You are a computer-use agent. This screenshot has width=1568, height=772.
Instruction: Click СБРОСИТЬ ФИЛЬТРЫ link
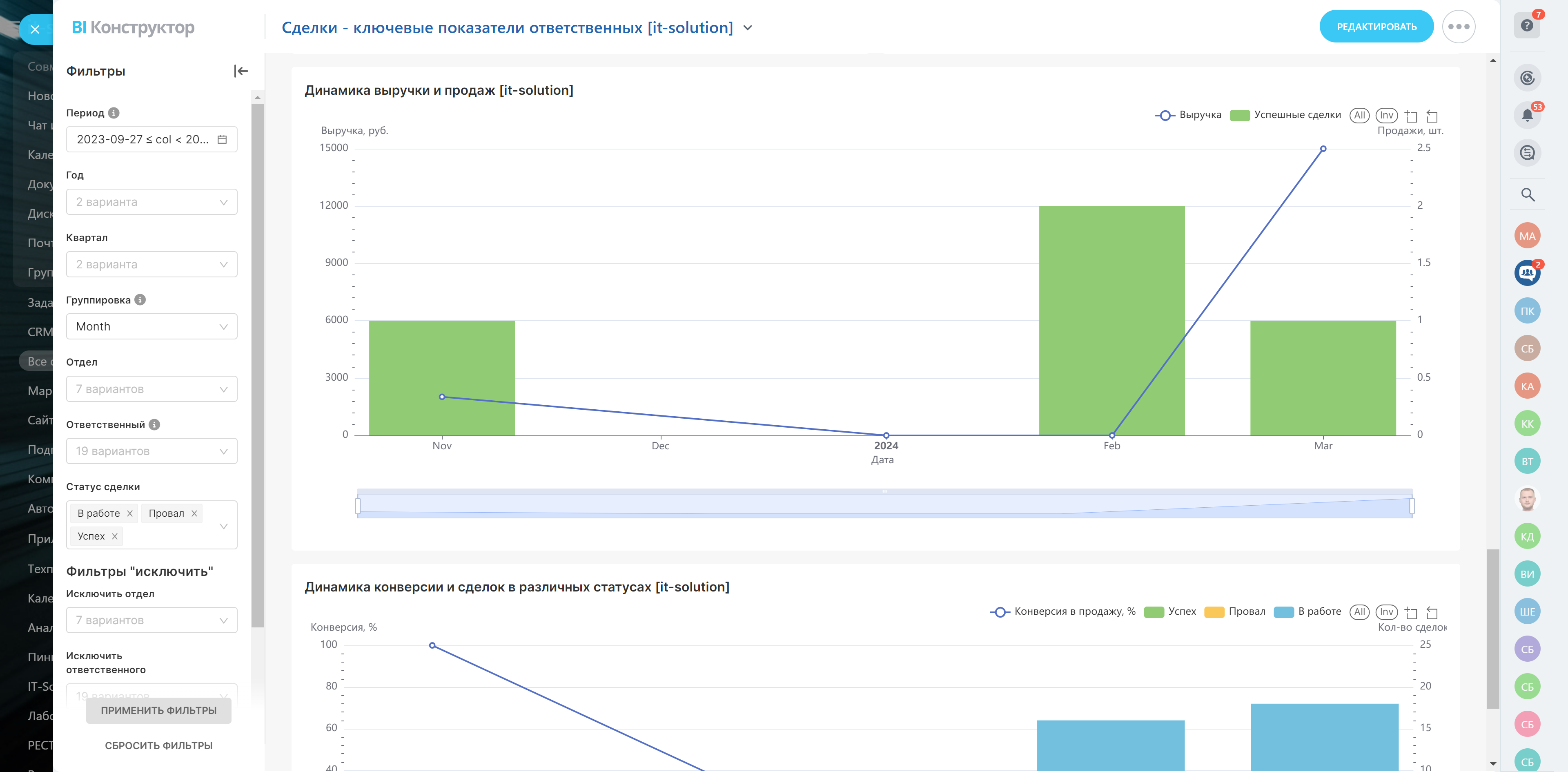click(158, 745)
